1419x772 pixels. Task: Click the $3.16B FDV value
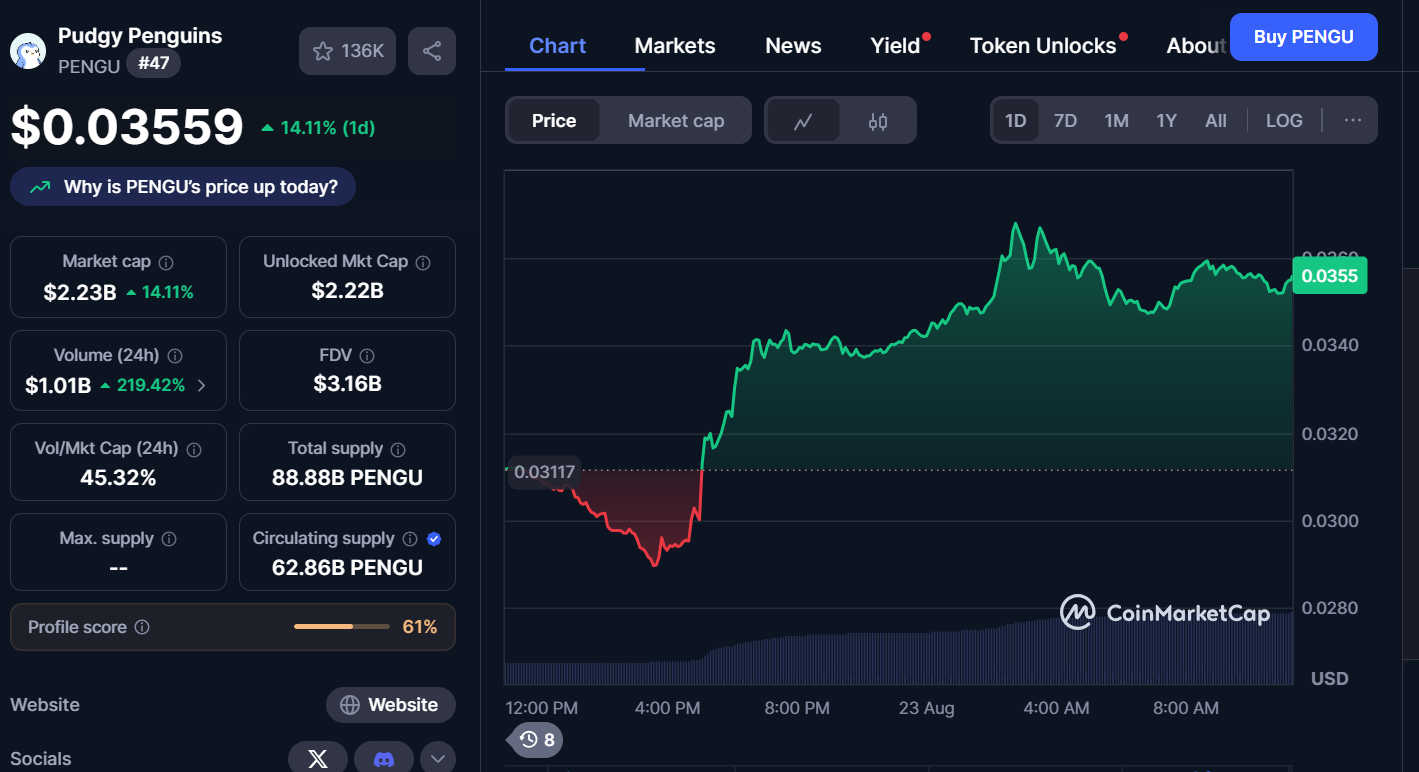pyautogui.click(x=347, y=384)
